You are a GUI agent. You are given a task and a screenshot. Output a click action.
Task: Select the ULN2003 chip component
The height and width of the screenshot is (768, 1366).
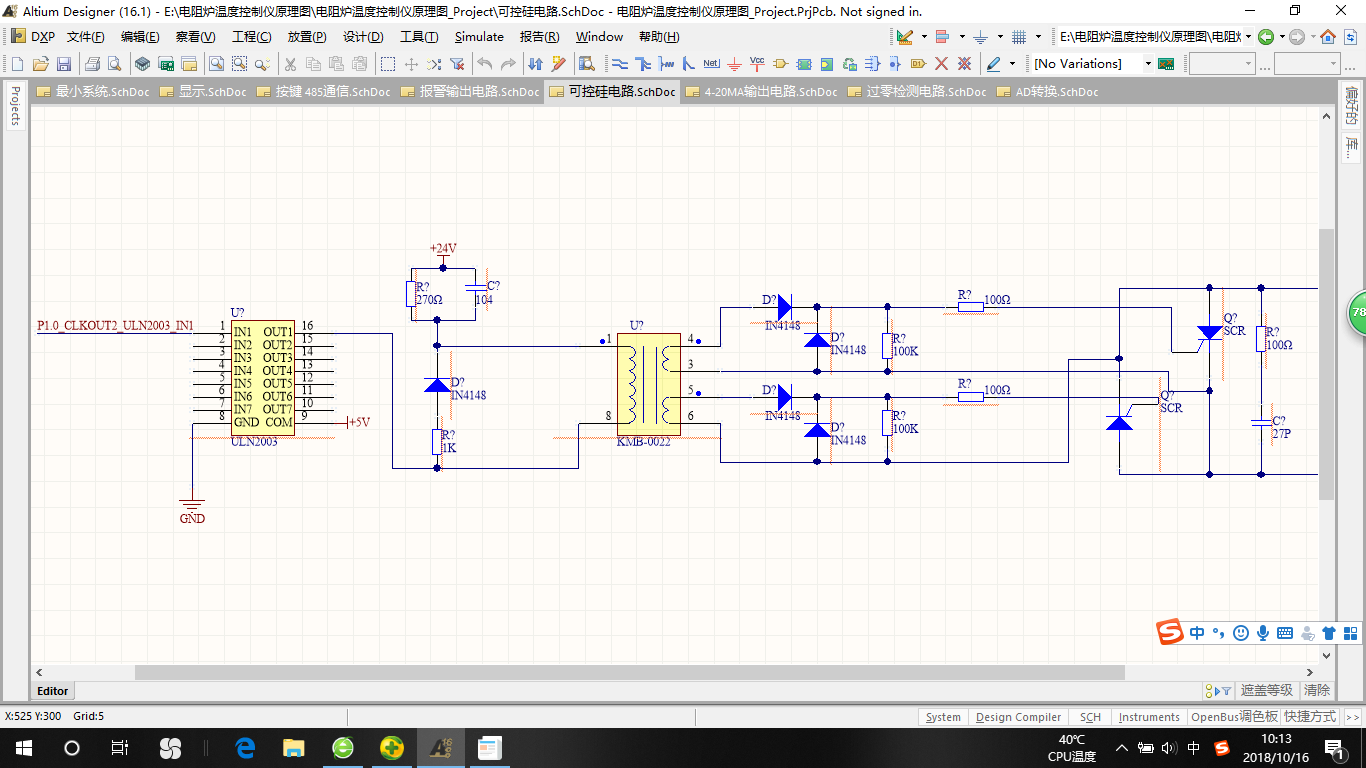click(262, 376)
